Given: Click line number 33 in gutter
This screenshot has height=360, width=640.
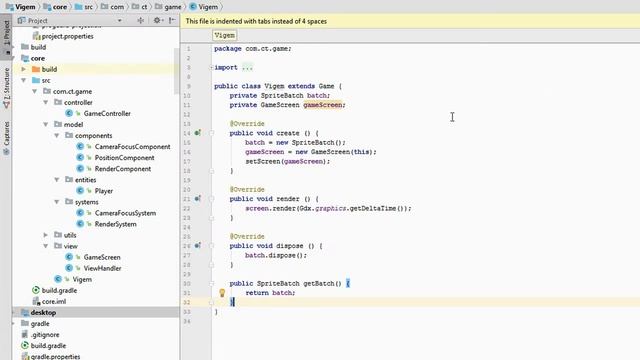Looking at the screenshot, I should coord(187,312).
